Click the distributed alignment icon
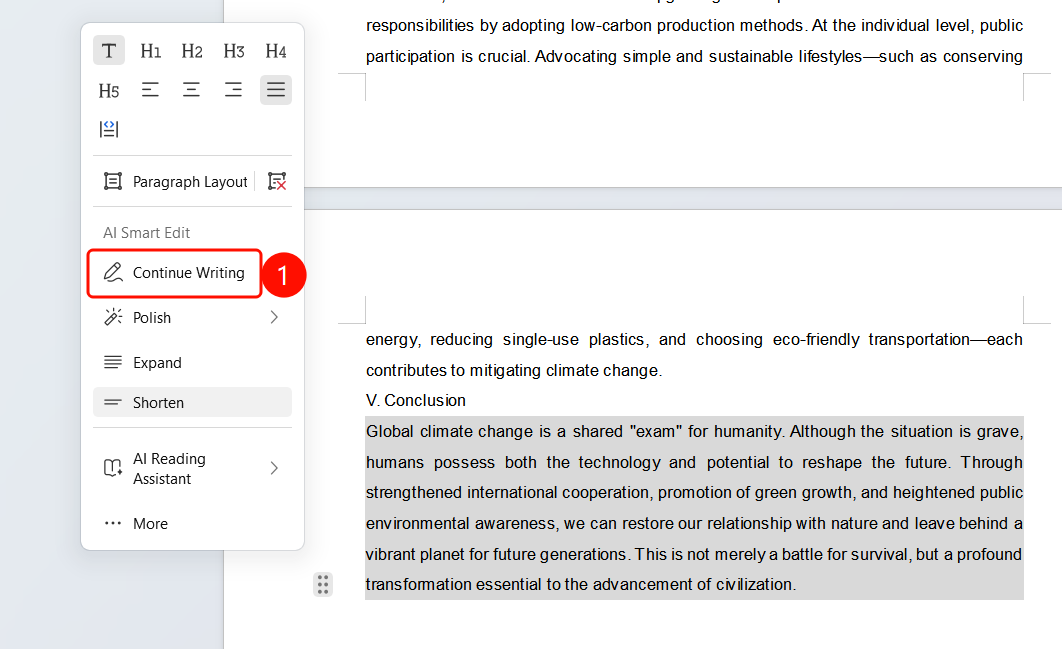This screenshot has height=649, width=1062. (108, 129)
